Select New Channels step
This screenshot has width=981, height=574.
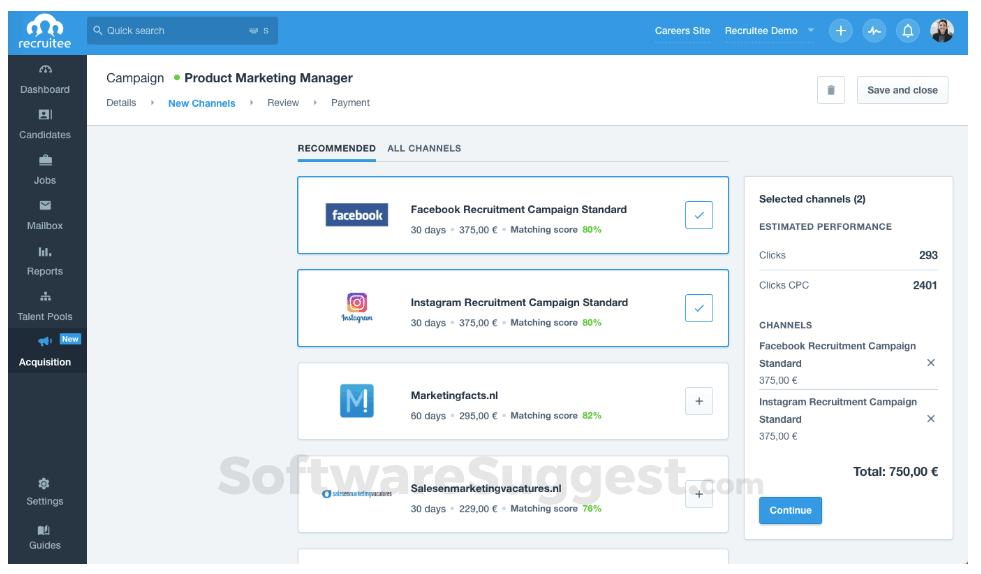201,103
